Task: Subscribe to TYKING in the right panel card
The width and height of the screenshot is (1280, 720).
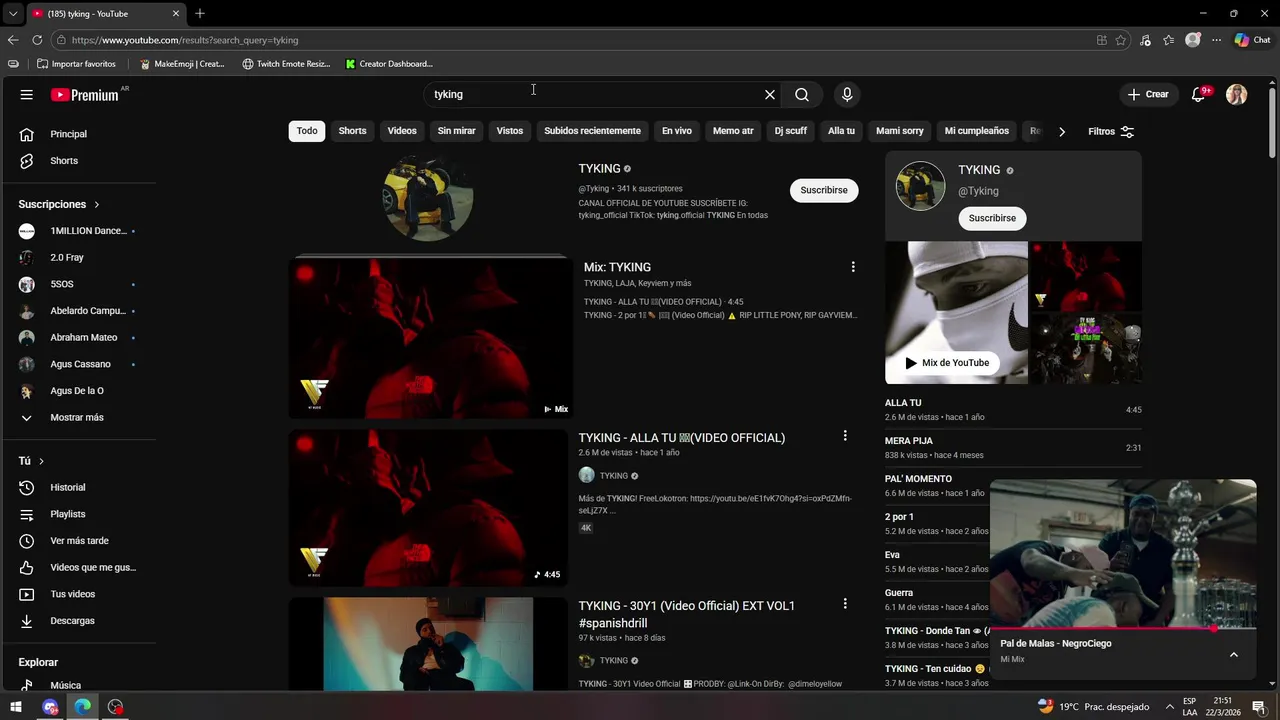Action: [x=992, y=218]
